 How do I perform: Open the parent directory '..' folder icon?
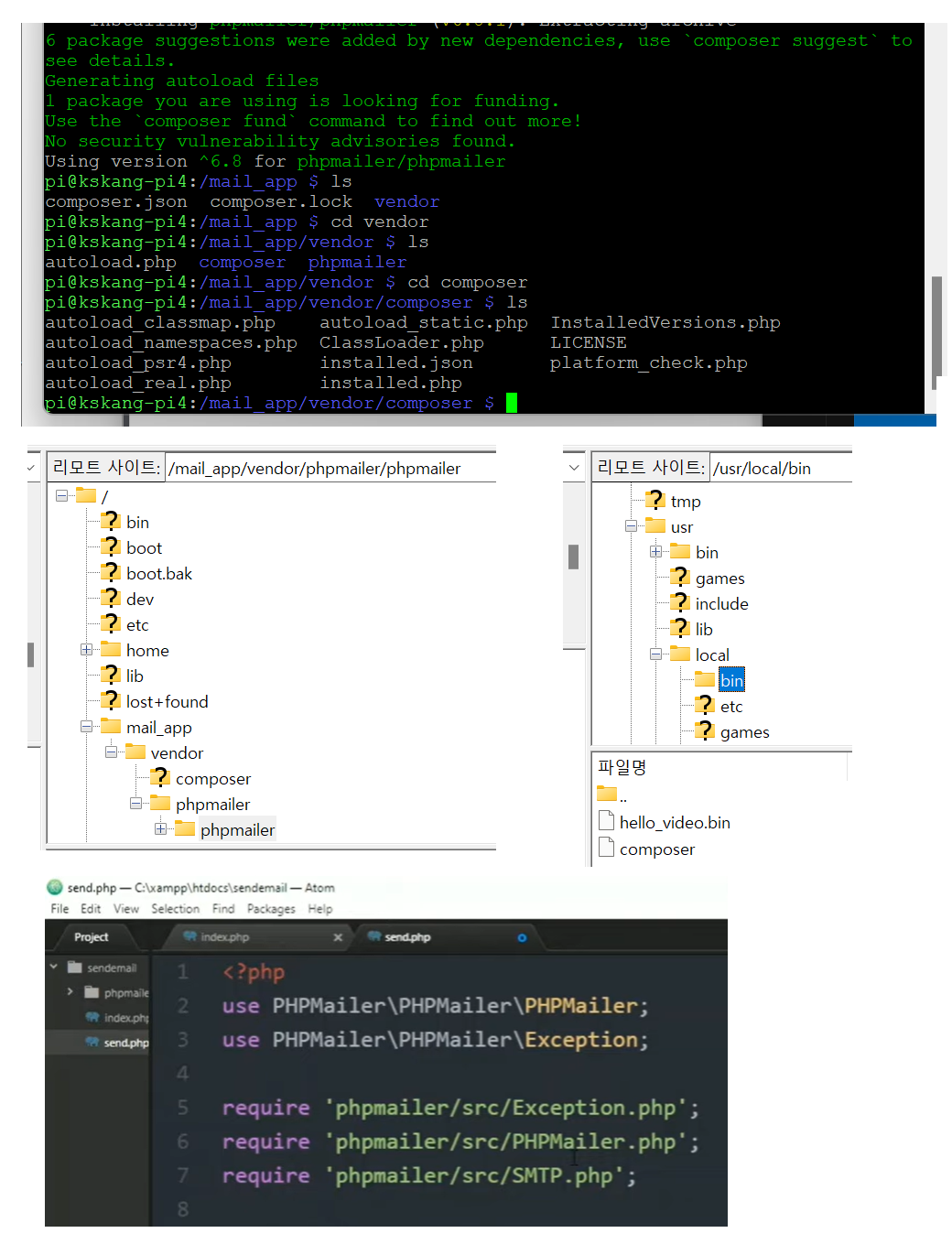(606, 794)
